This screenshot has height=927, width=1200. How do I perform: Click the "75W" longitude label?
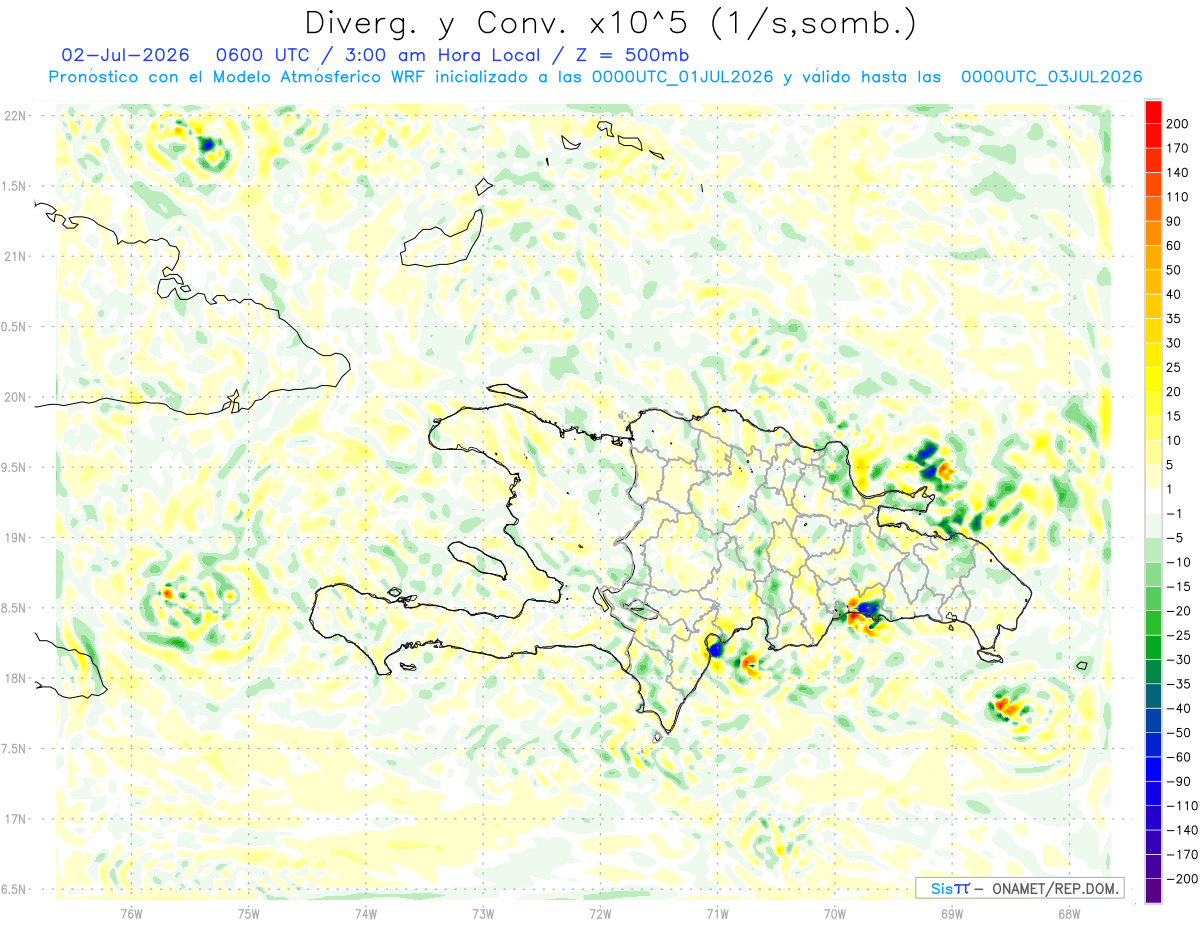pyautogui.click(x=249, y=914)
